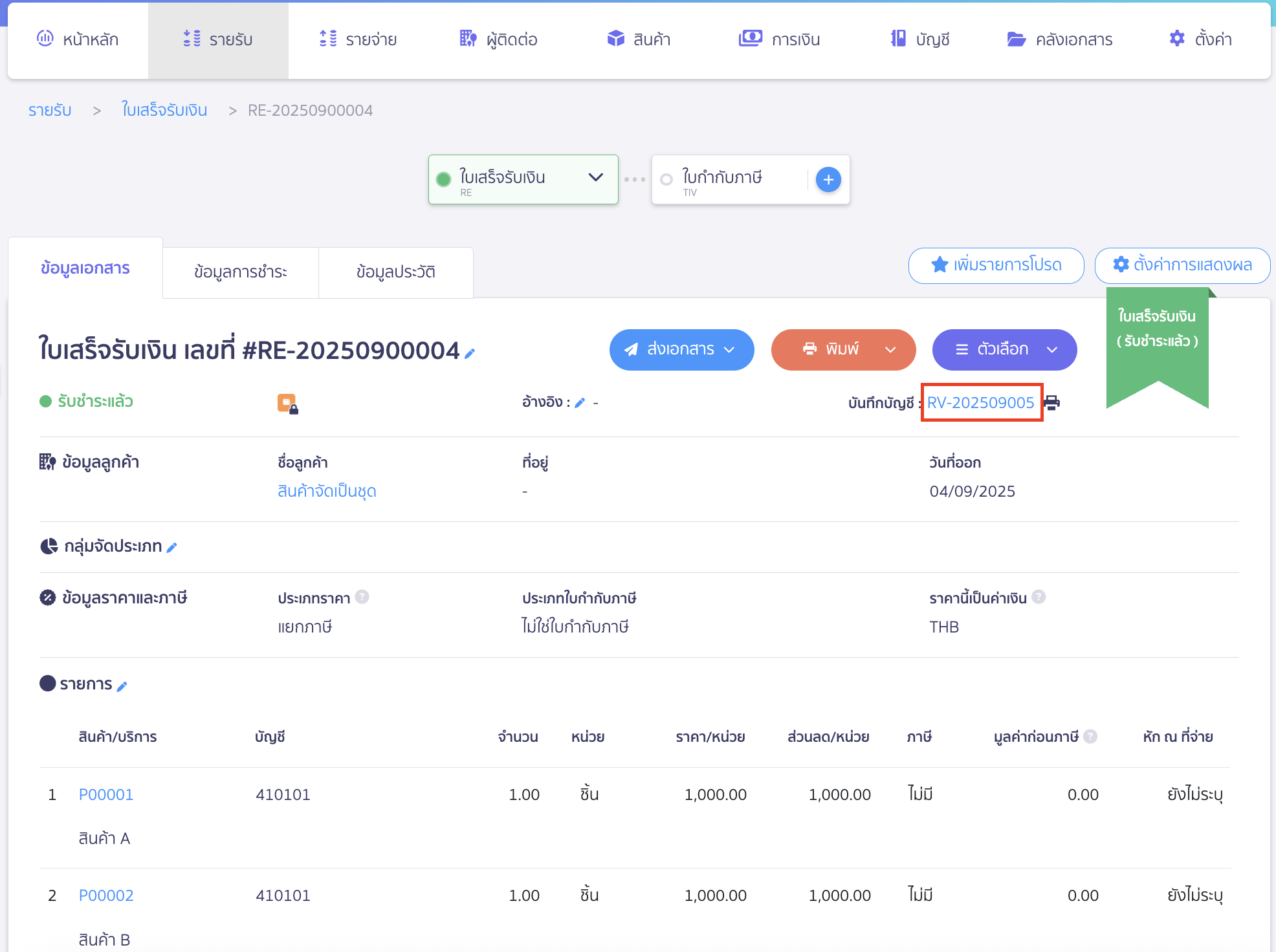Open the ผู้ติดต่อ contacts menu

498,39
